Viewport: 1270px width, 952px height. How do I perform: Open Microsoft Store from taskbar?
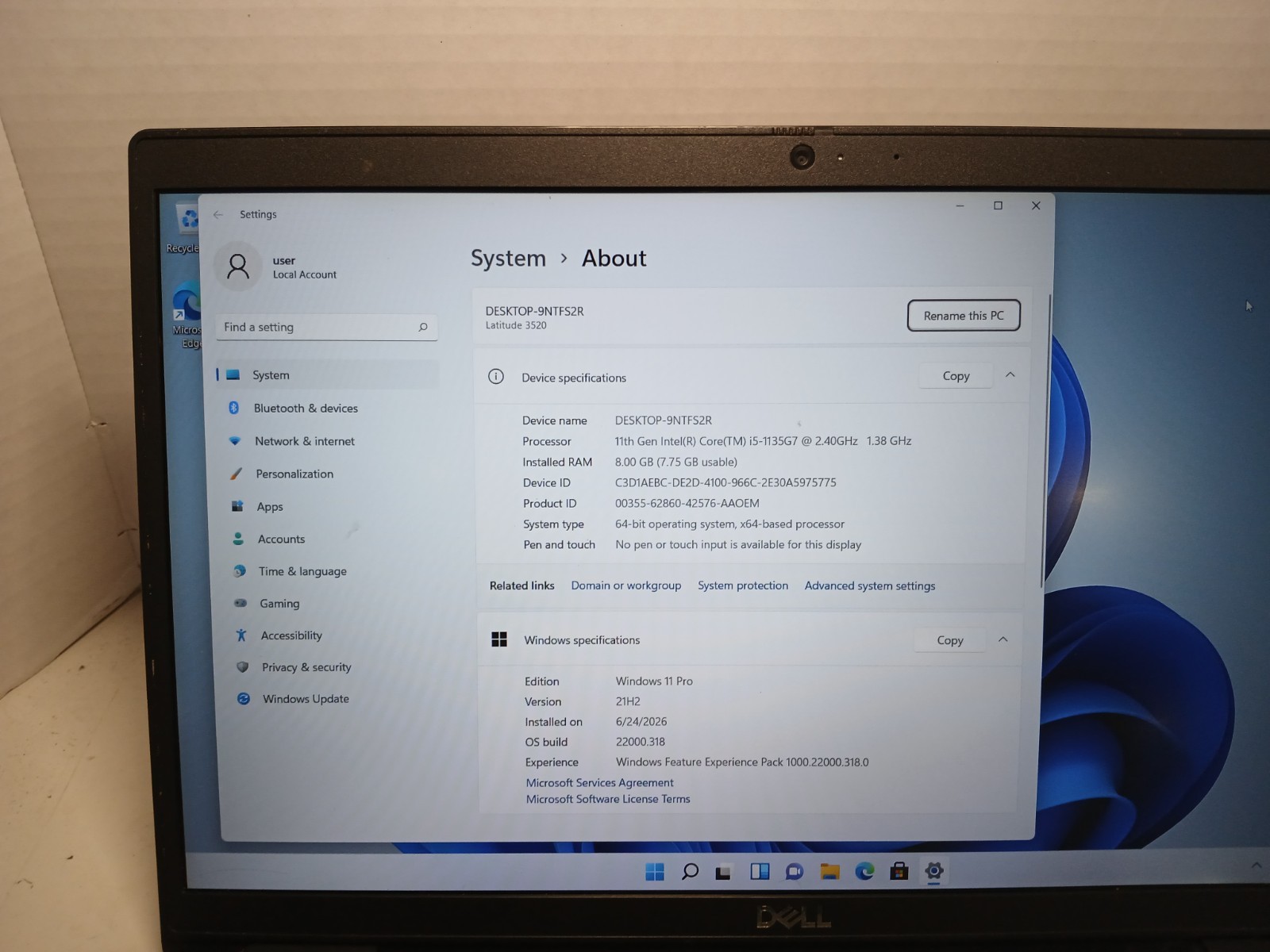coord(899,872)
